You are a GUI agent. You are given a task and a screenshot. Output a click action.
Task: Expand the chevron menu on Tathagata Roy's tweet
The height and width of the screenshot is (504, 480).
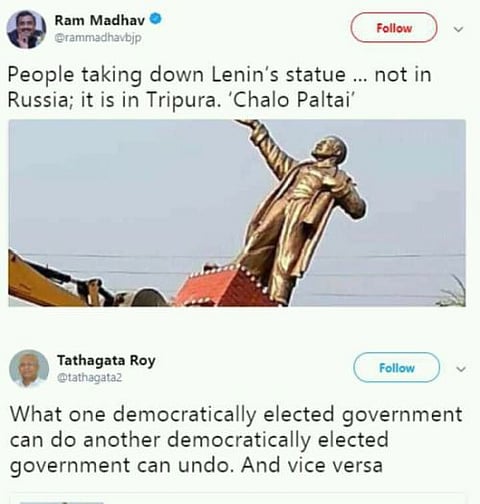click(x=461, y=369)
